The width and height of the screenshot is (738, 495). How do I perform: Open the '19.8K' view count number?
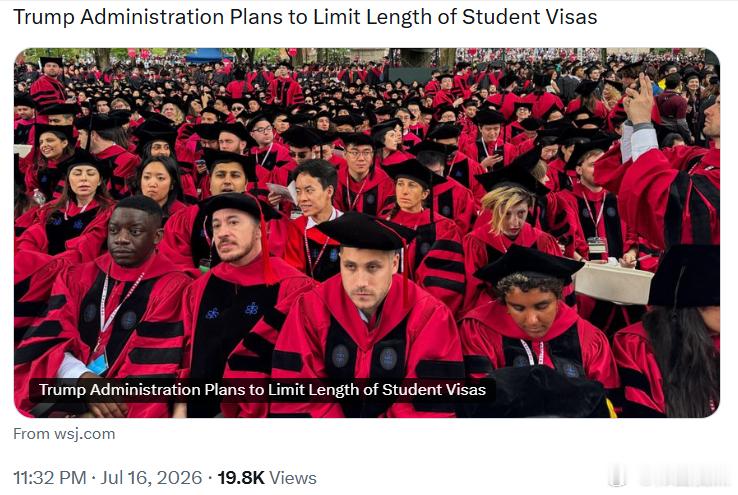pos(241,478)
